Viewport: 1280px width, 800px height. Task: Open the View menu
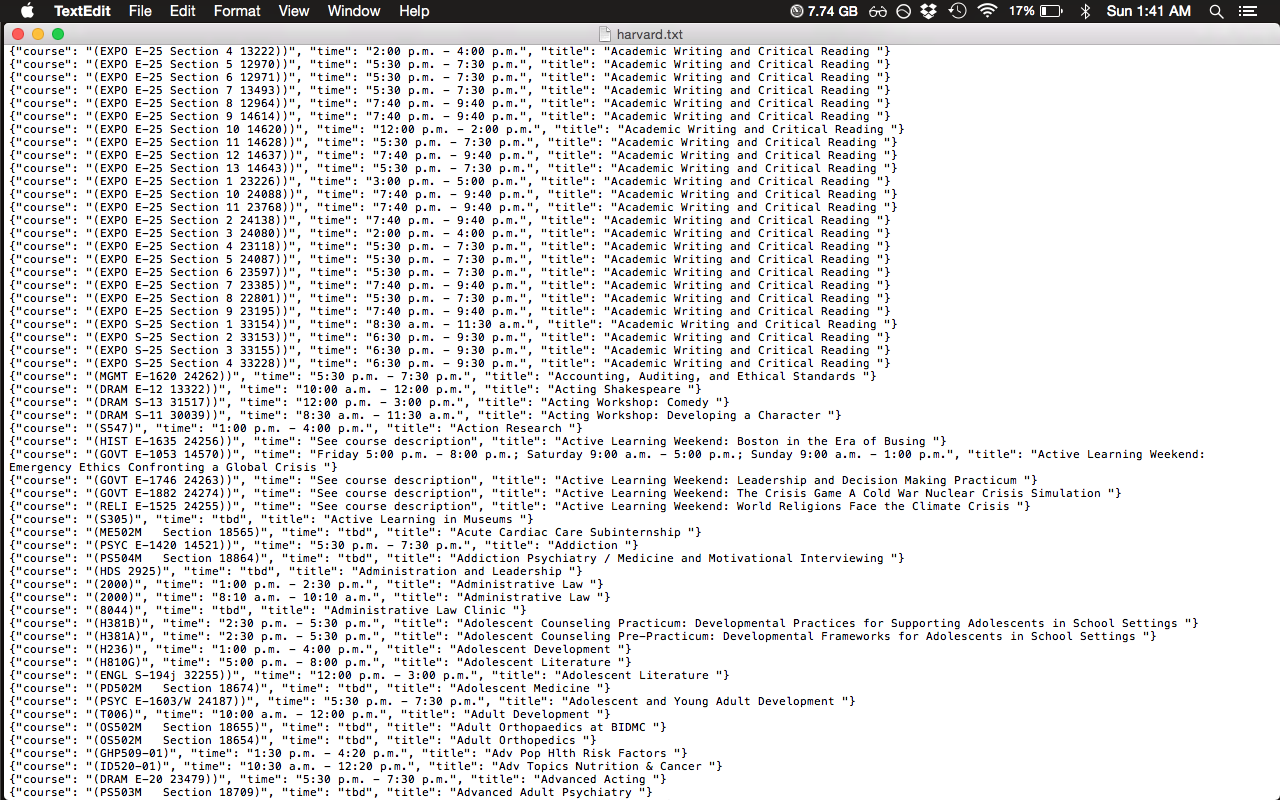pyautogui.click(x=294, y=11)
